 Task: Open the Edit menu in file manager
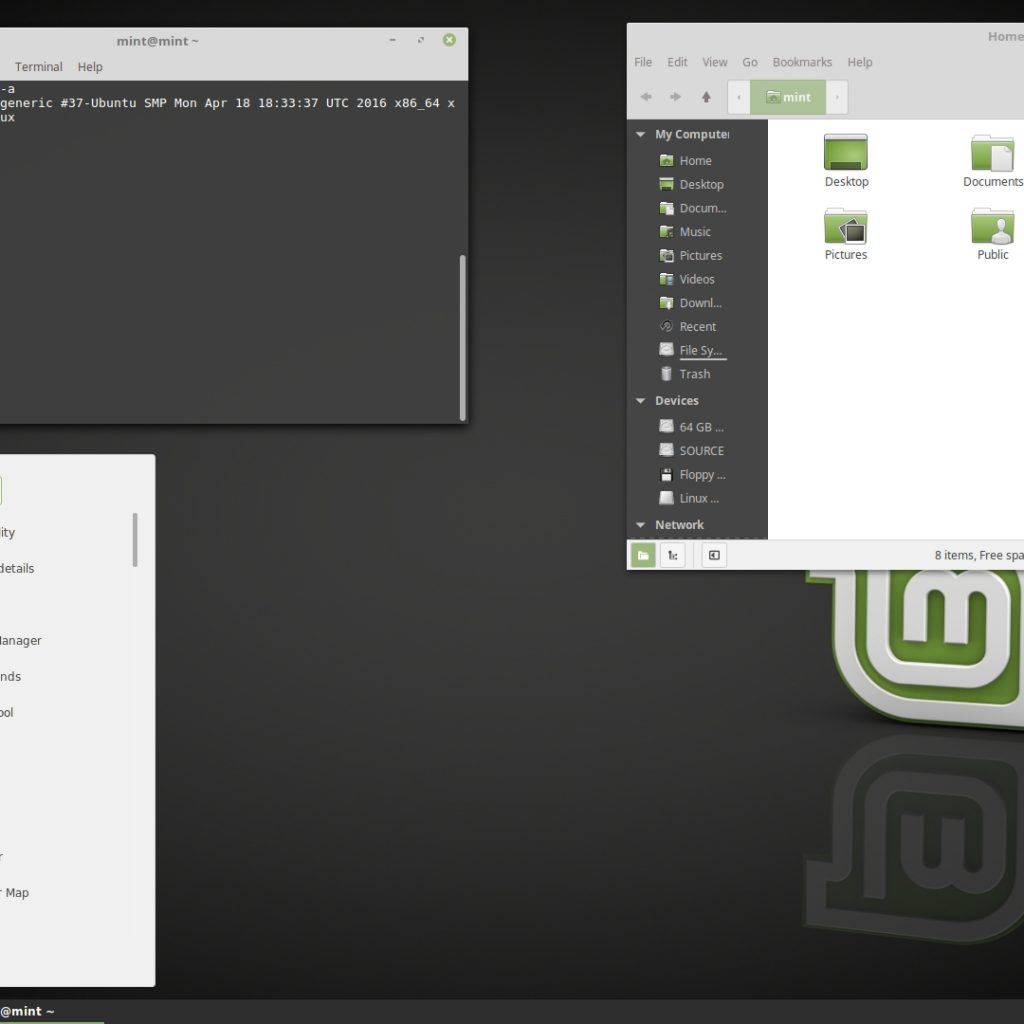click(677, 62)
